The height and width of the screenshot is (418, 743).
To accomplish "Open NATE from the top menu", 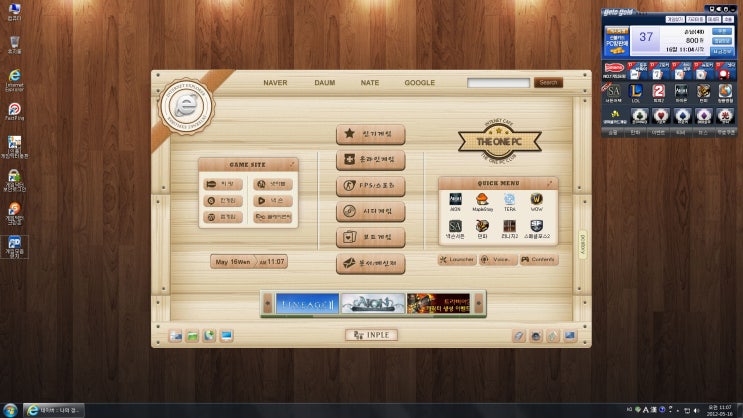I will click(x=370, y=82).
